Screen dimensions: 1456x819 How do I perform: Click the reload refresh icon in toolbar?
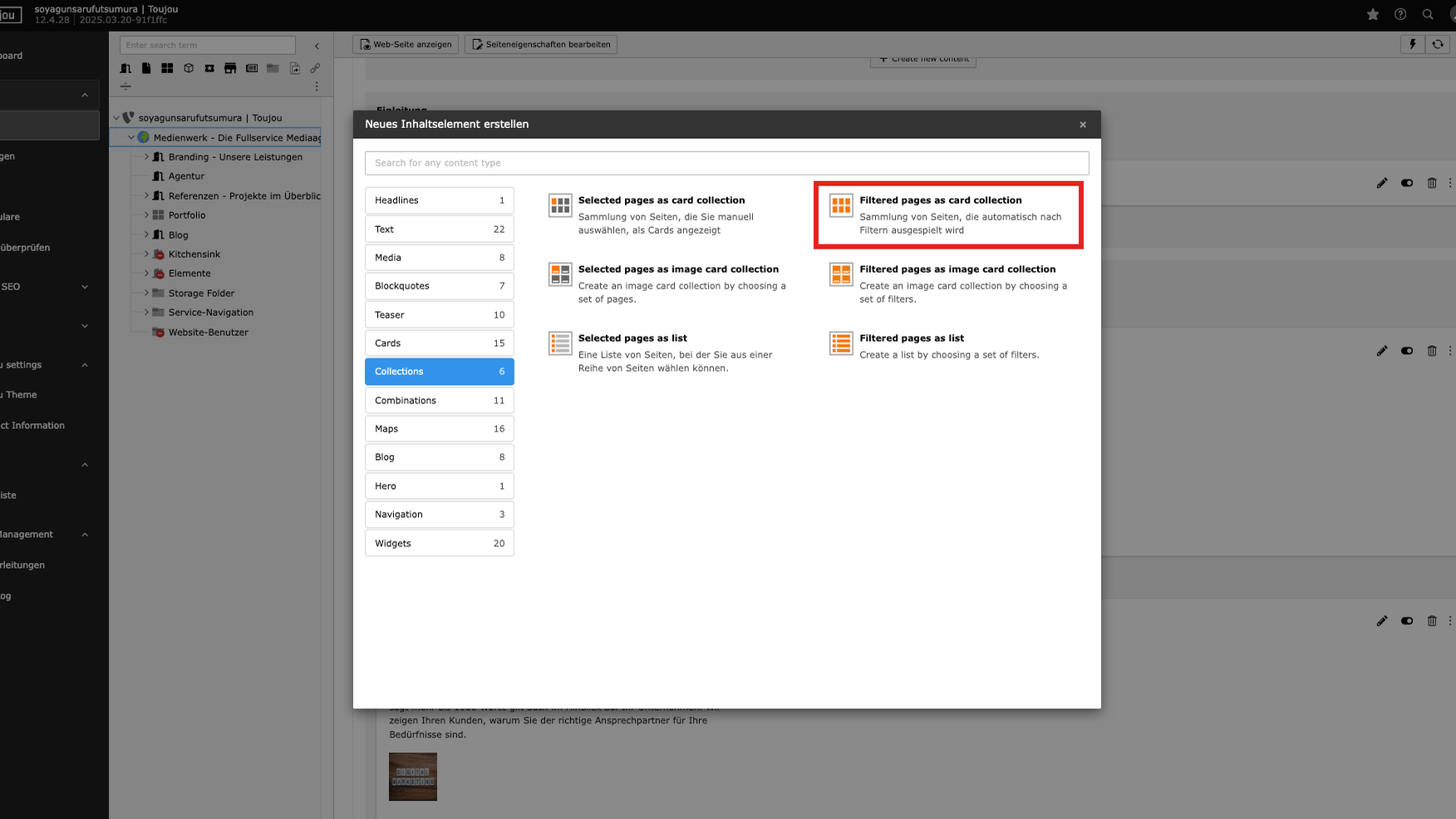(1438, 45)
